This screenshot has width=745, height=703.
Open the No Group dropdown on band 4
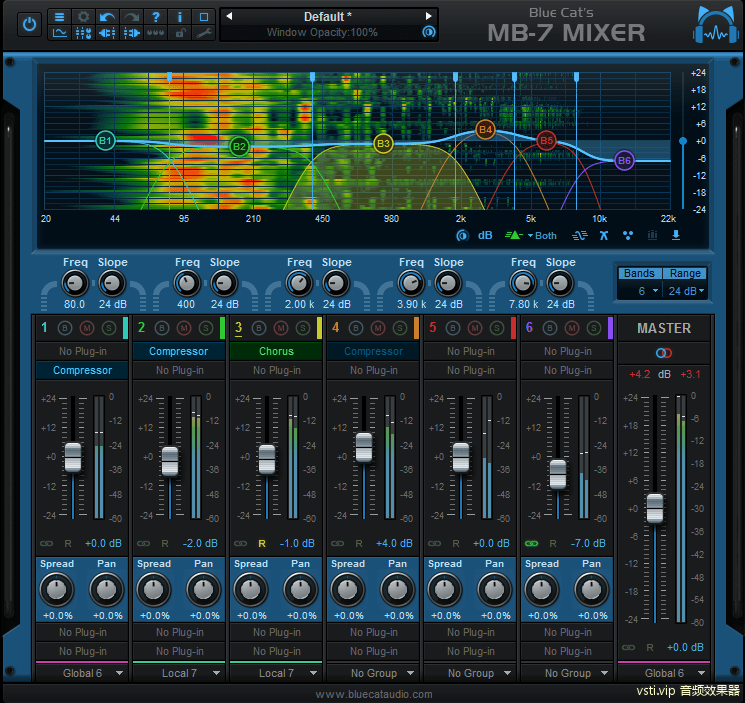(373, 673)
